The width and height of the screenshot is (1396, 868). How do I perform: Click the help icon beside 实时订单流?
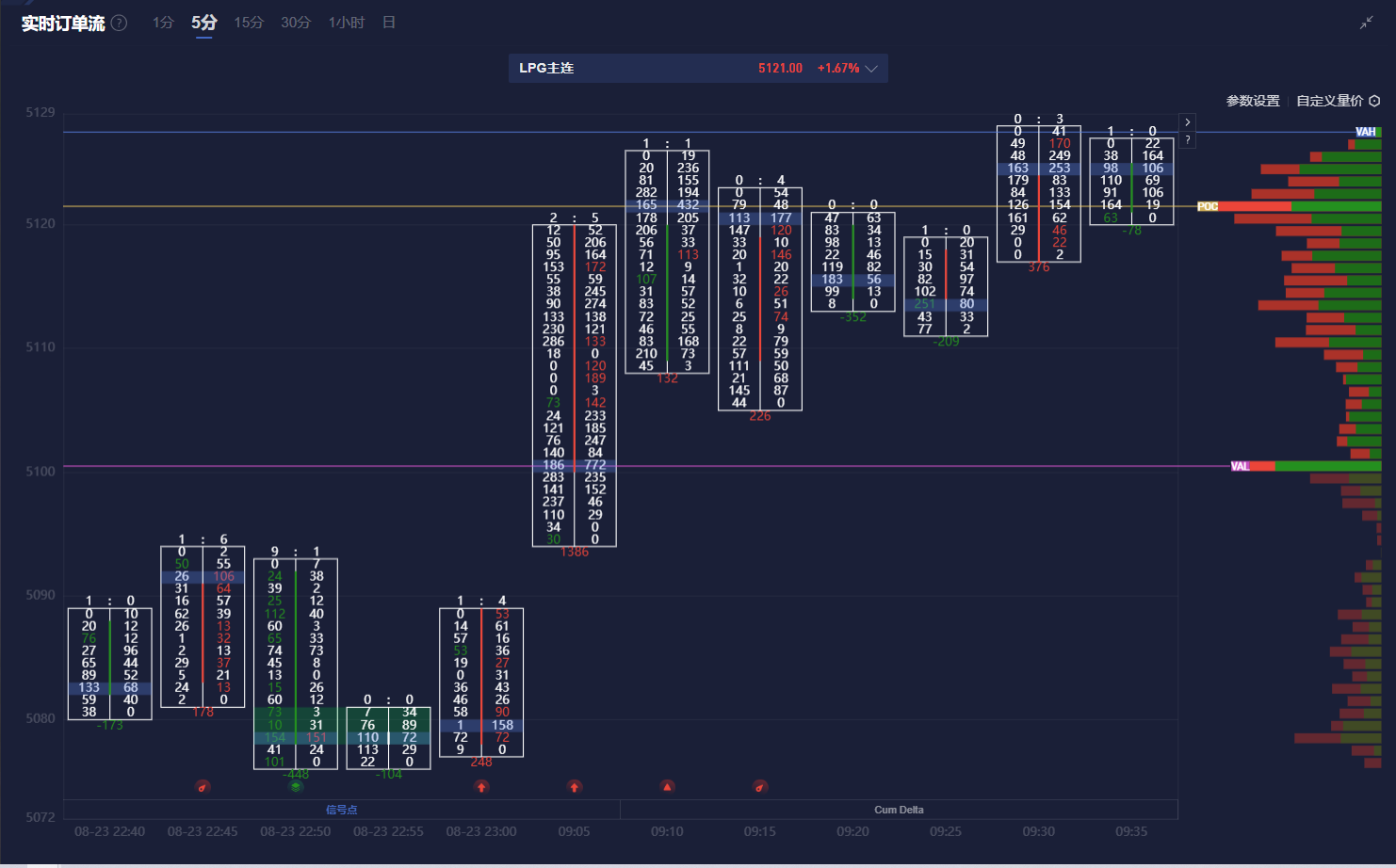coord(120,23)
